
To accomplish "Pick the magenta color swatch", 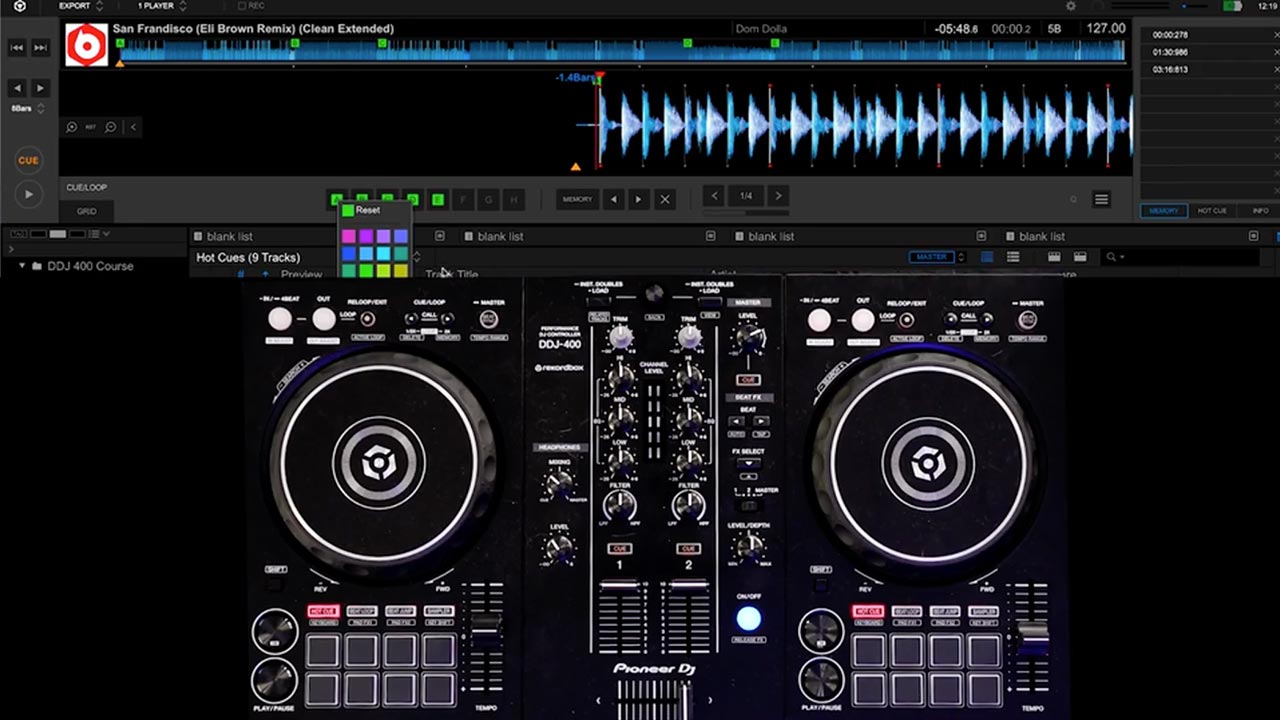I will click(x=348, y=237).
